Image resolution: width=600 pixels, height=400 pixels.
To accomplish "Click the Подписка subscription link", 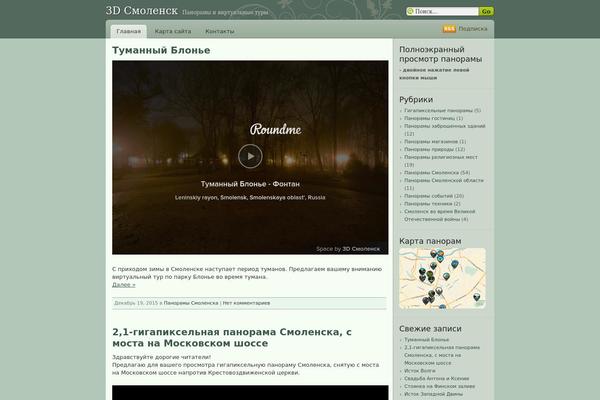I will coord(473,29).
